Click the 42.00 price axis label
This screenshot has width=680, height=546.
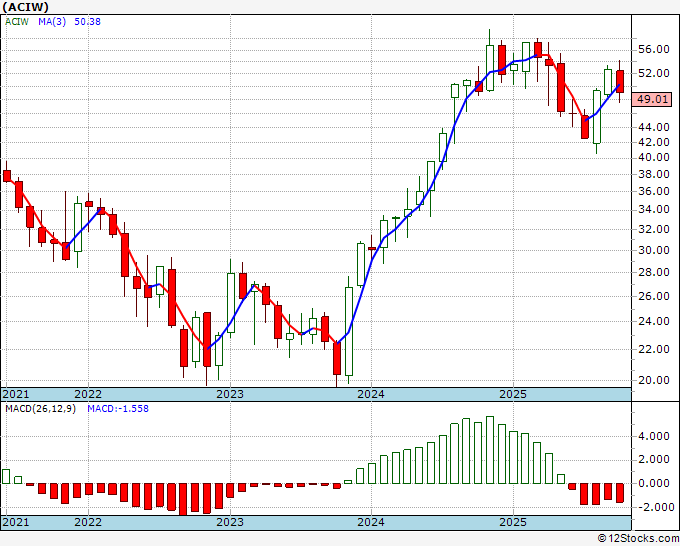click(x=654, y=142)
